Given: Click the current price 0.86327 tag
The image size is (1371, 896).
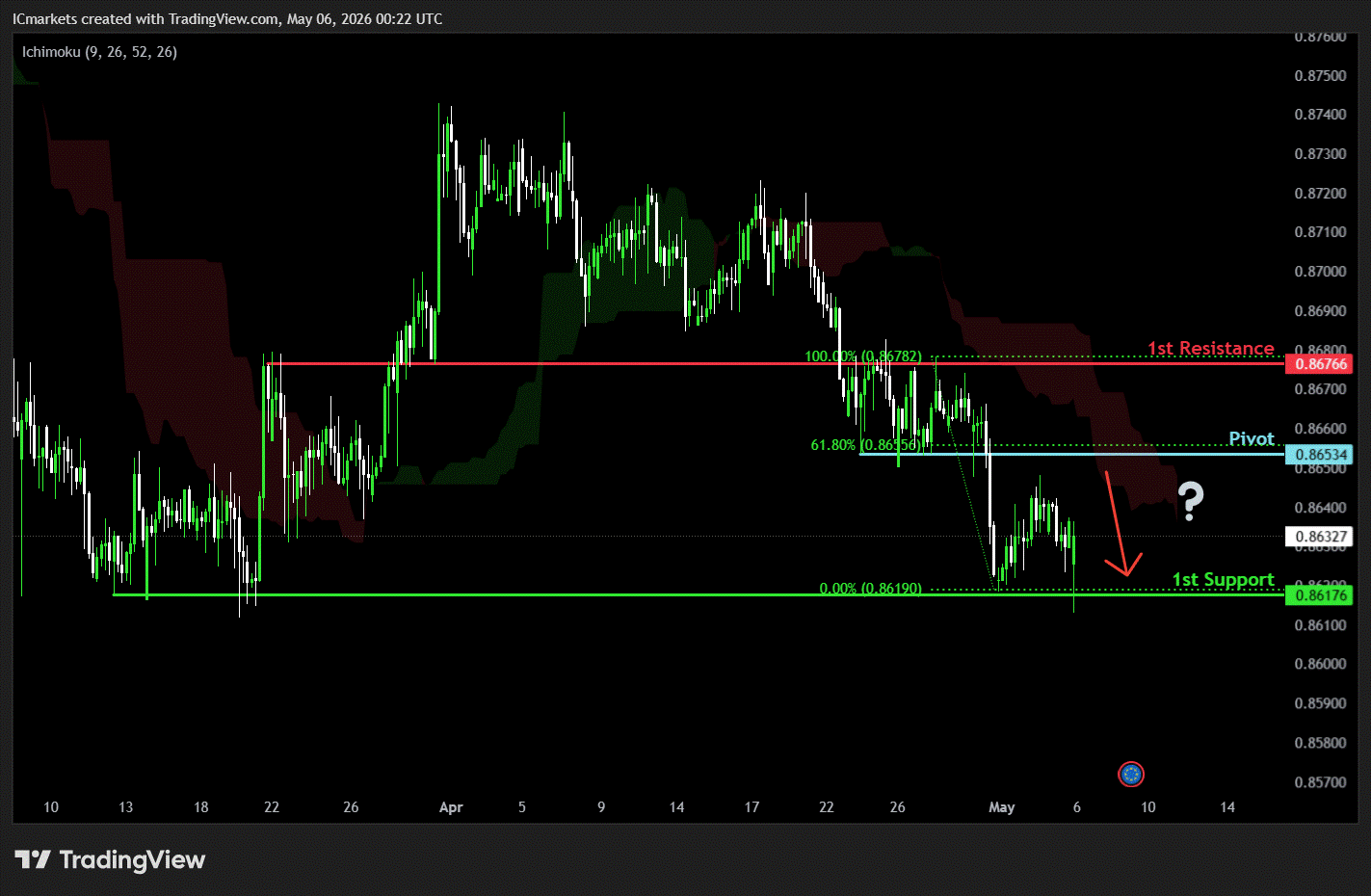Looking at the screenshot, I should [x=1319, y=537].
